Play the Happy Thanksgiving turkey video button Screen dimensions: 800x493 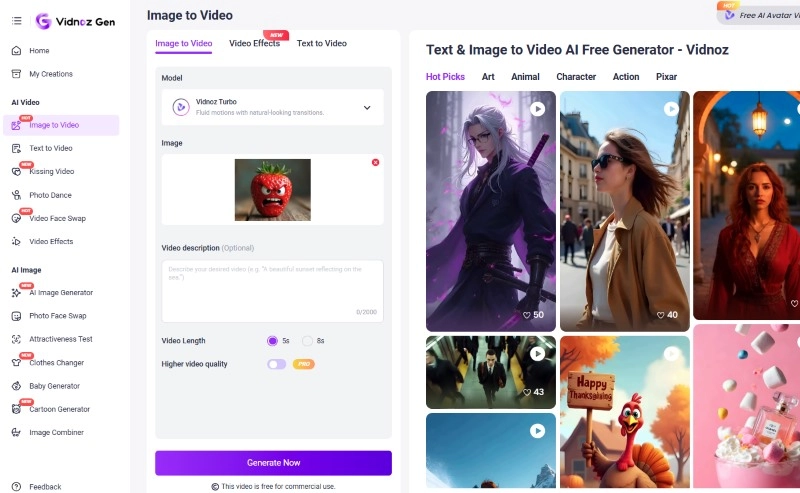coord(671,354)
